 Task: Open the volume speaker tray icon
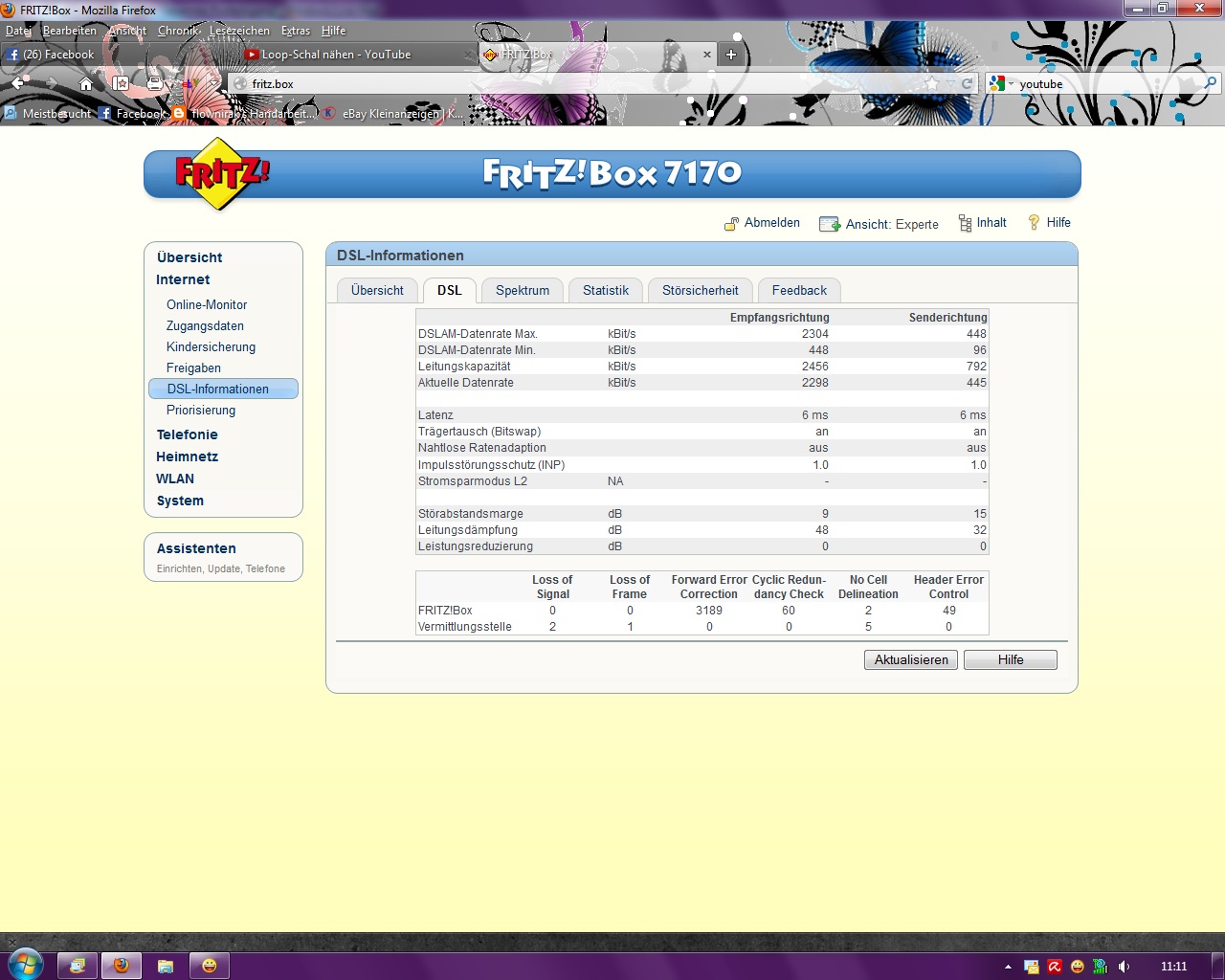pos(1124,967)
